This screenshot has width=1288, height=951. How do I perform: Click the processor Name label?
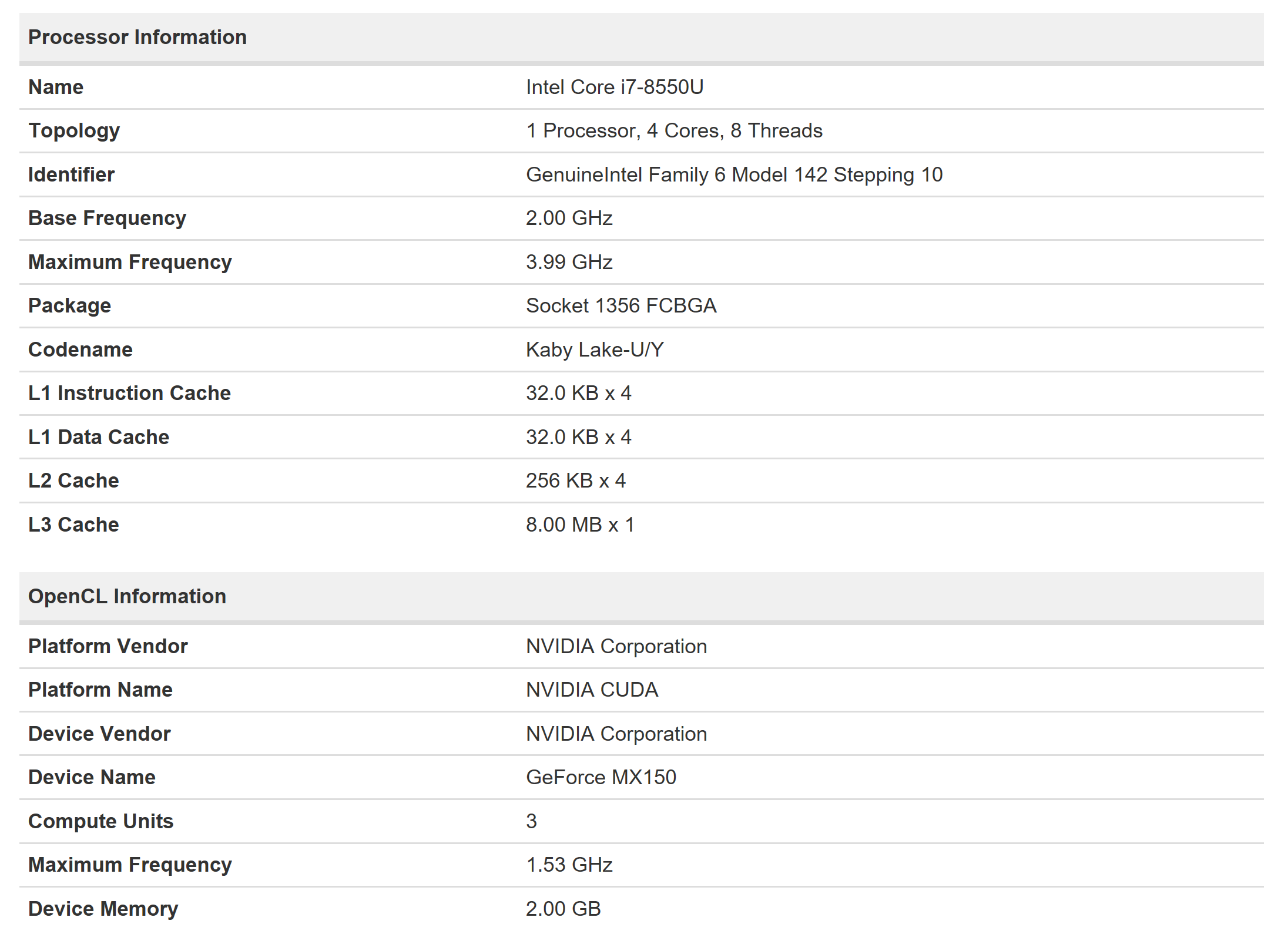56,87
